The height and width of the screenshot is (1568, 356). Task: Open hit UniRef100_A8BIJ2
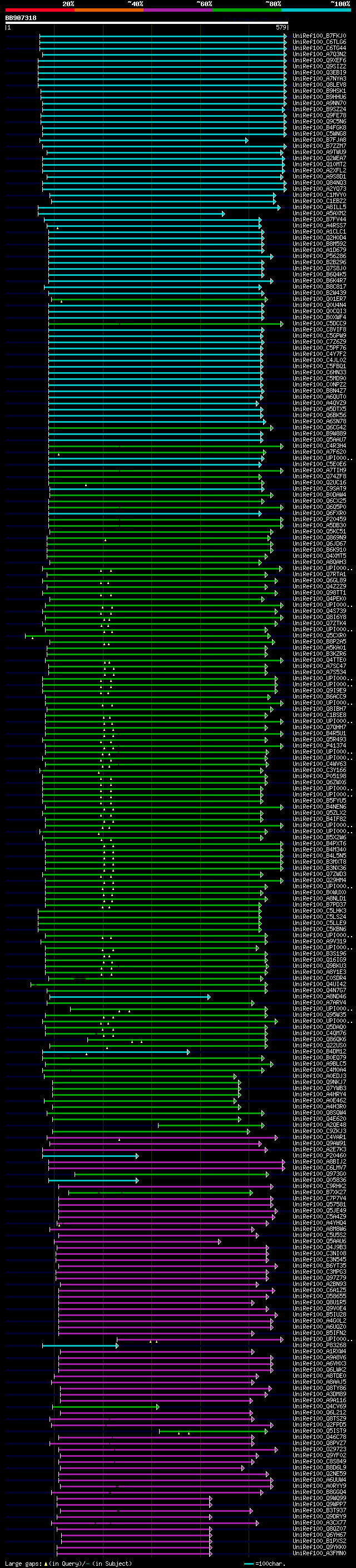[319, 1161]
